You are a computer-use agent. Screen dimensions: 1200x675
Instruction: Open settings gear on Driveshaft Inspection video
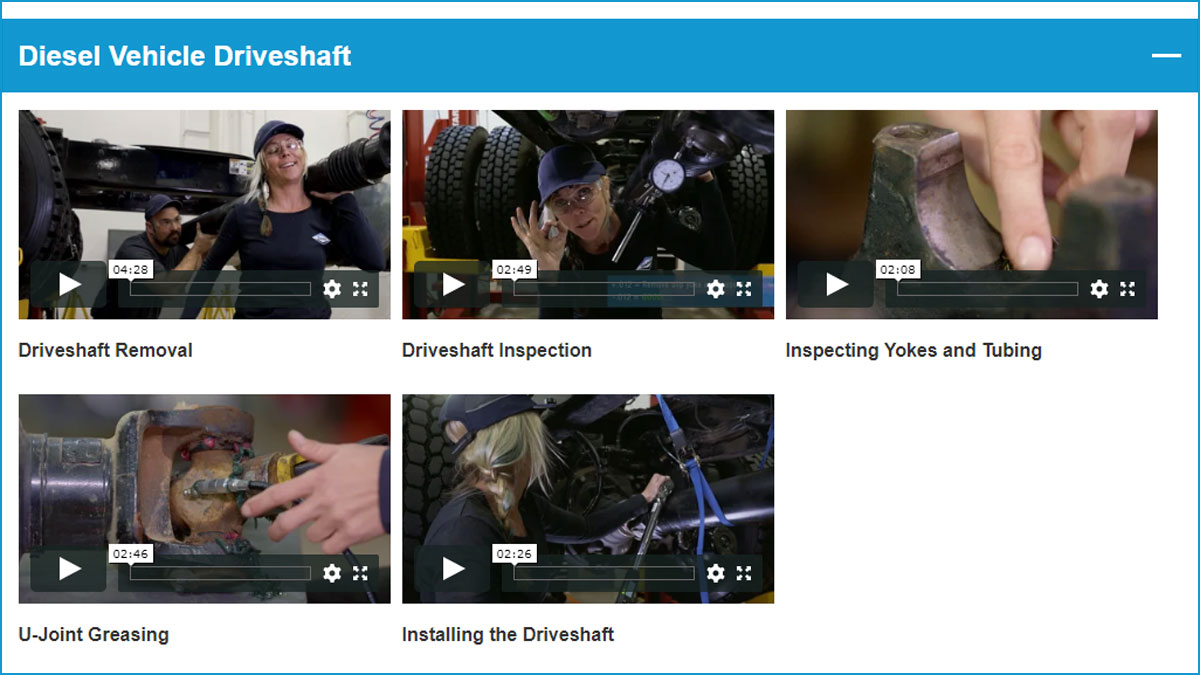coord(716,289)
